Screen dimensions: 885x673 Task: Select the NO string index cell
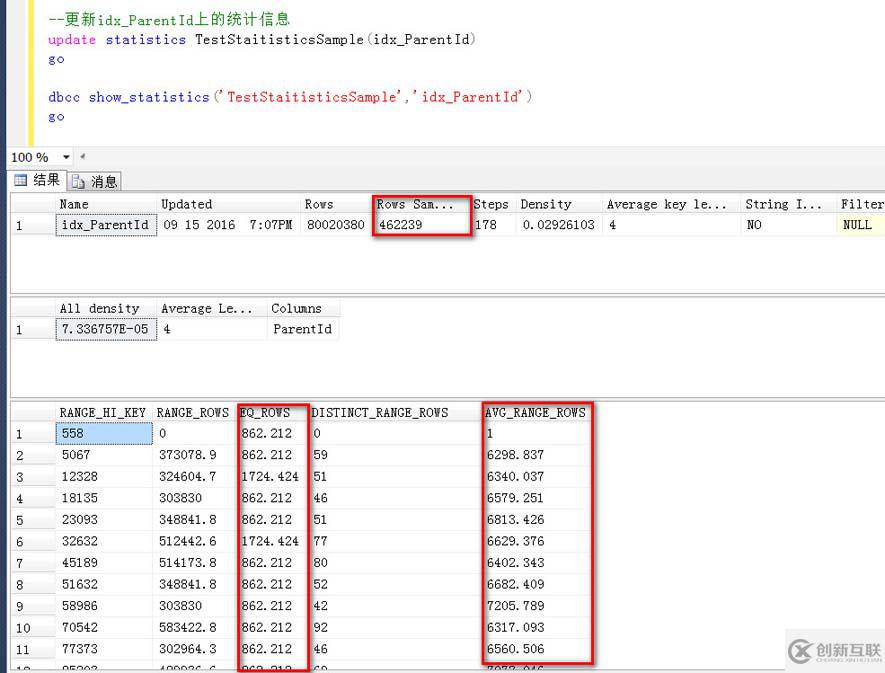(788, 225)
